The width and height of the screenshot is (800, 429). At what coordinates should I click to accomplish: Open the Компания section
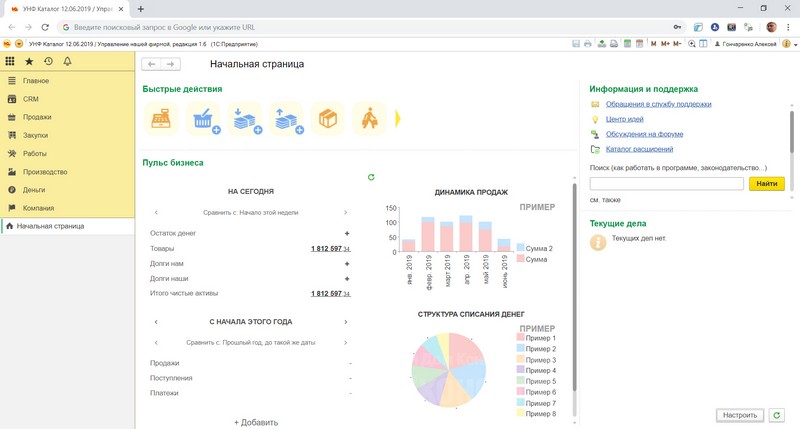pos(67,208)
